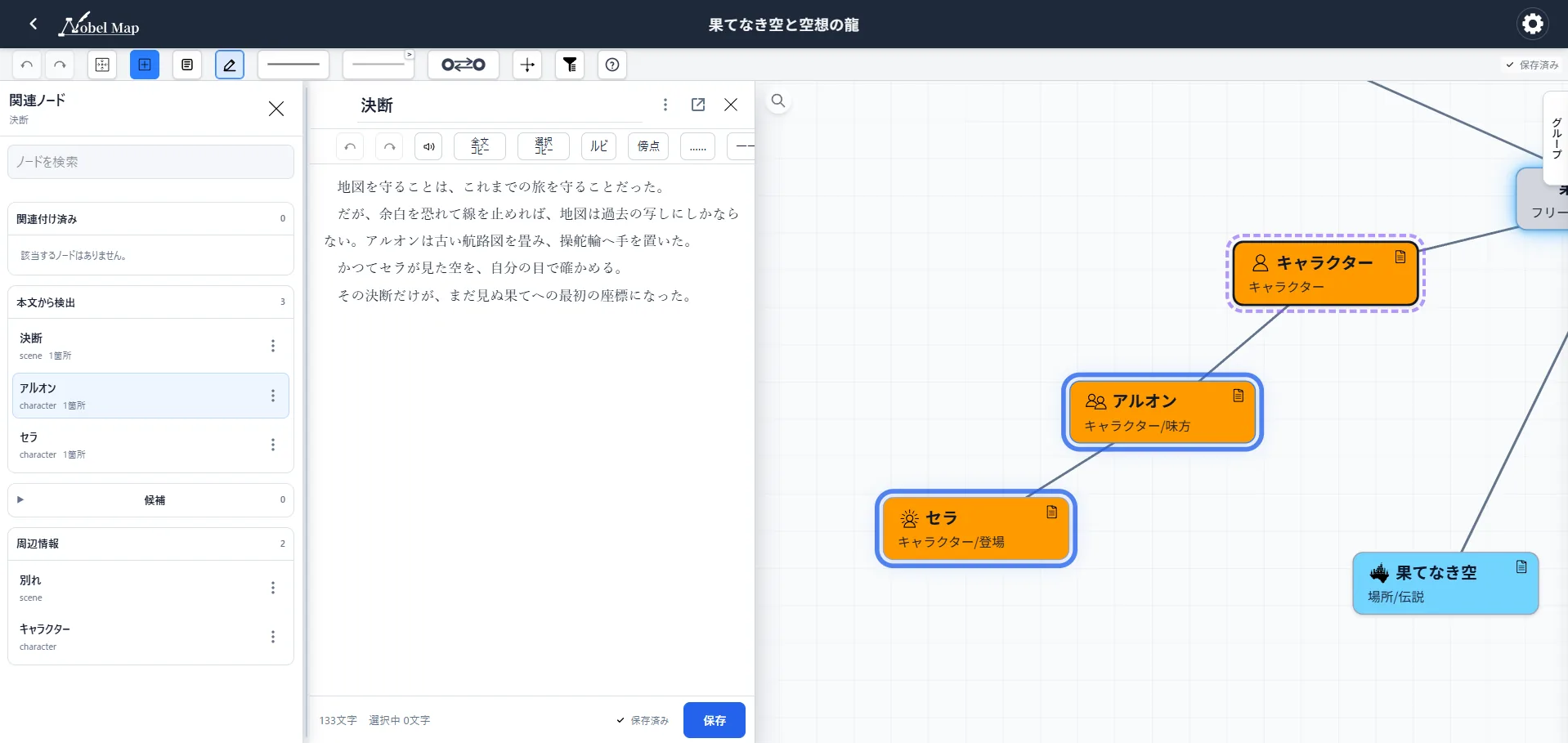Open editor more-options vertical dots
Viewport: 1568px width, 743px height.
pyautogui.click(x=665, y=105)
